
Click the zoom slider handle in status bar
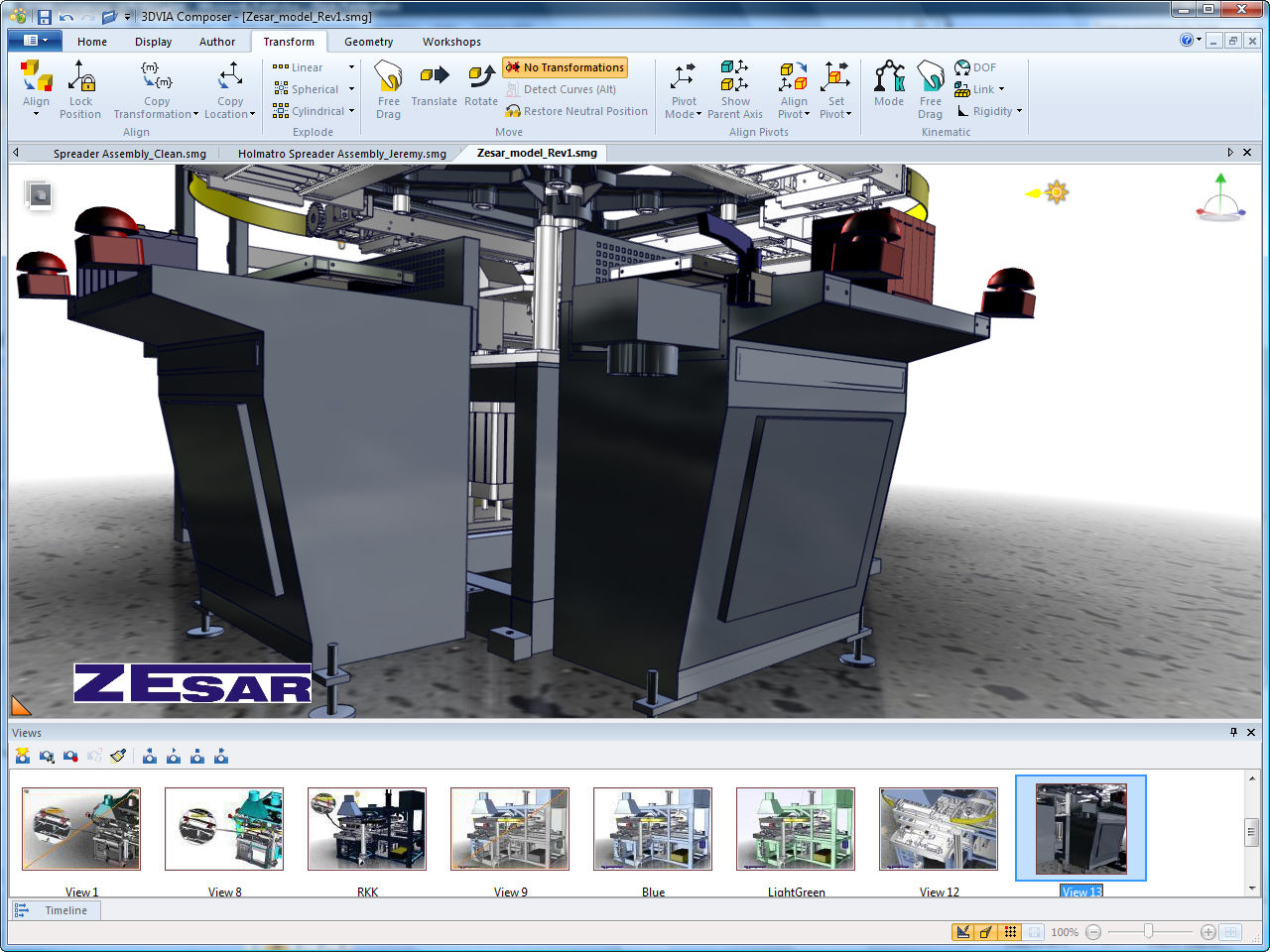tap(1148, 932)
